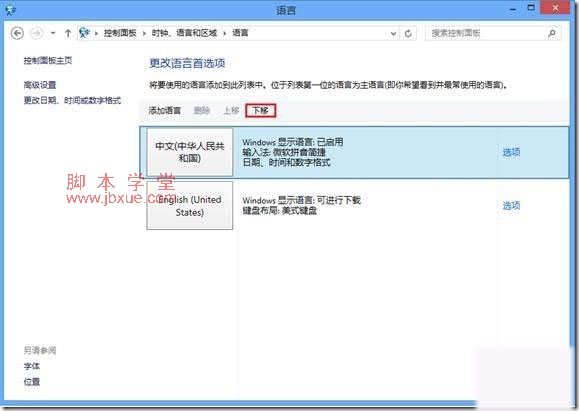Open 字体 link under 另请参阅
579x411 pixels.
pos(32,366)
